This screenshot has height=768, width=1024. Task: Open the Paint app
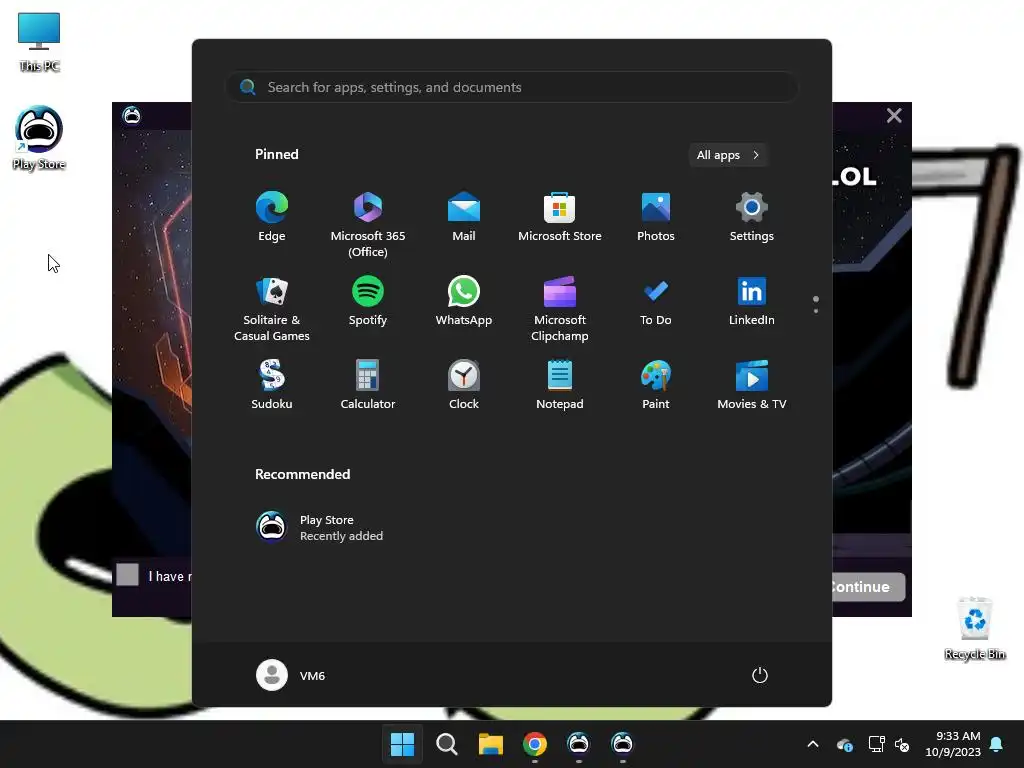[656, 385]
